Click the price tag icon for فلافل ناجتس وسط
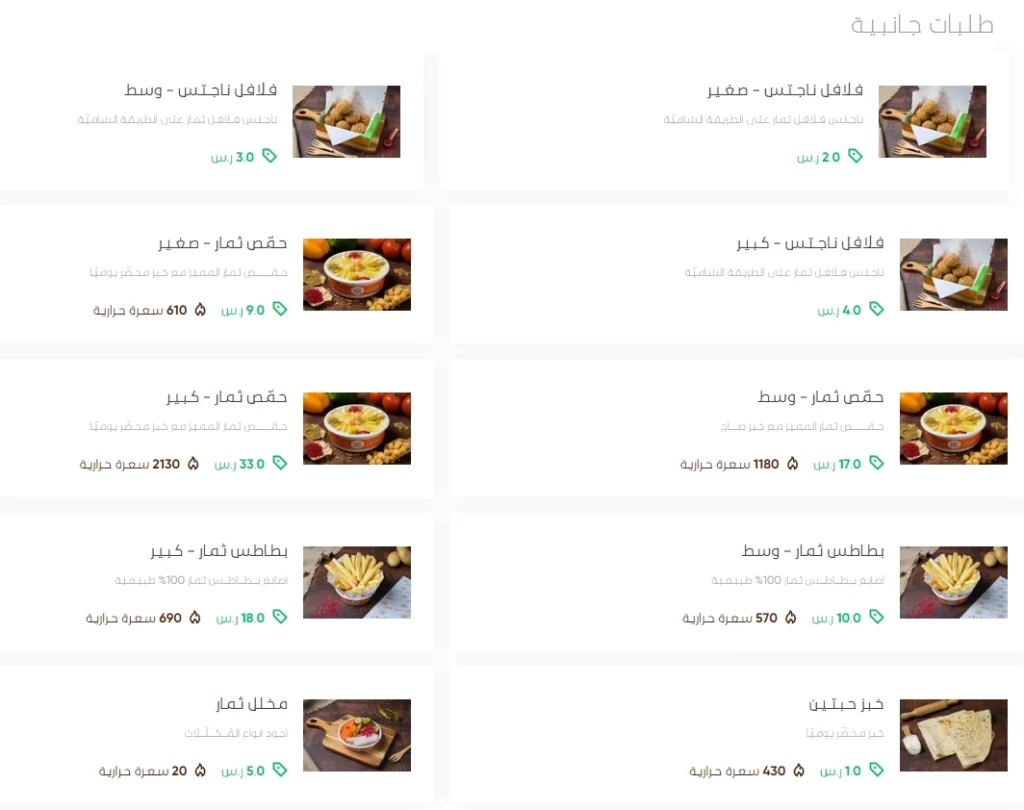 click(x=269, y=155)
